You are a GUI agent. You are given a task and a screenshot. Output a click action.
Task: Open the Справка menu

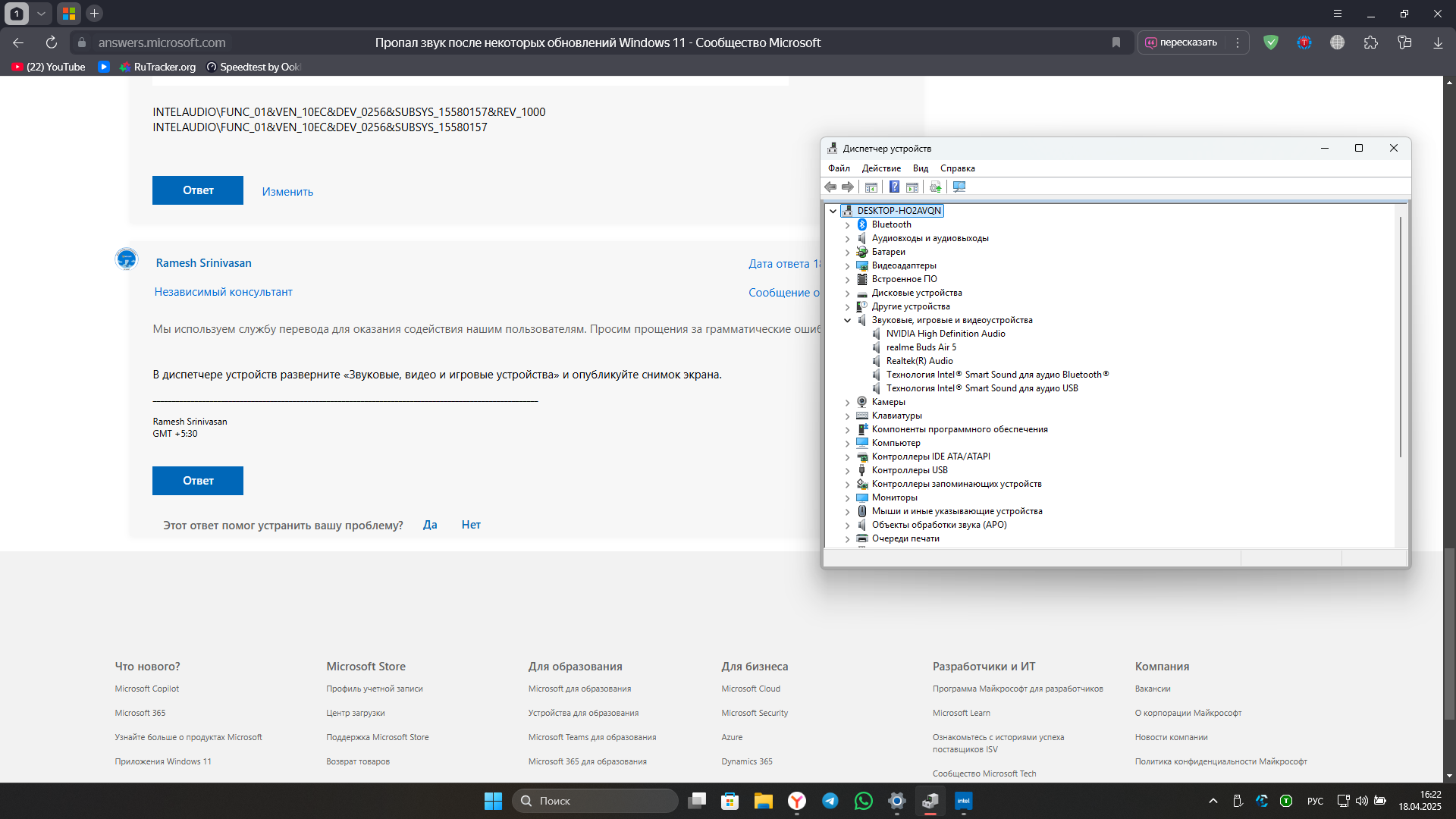[x=958, y=168]
